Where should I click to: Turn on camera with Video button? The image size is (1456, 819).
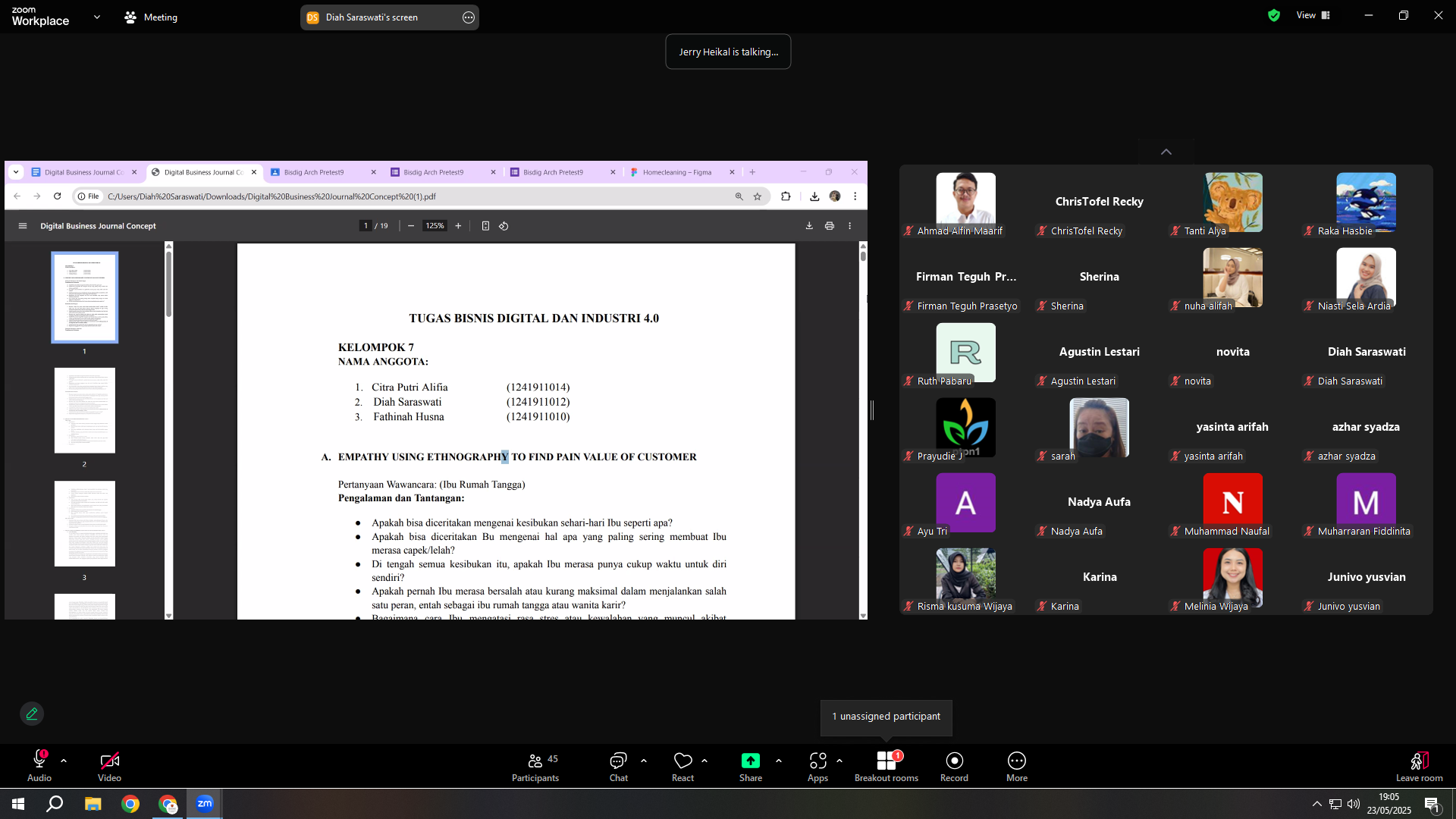tap(109, 767)
